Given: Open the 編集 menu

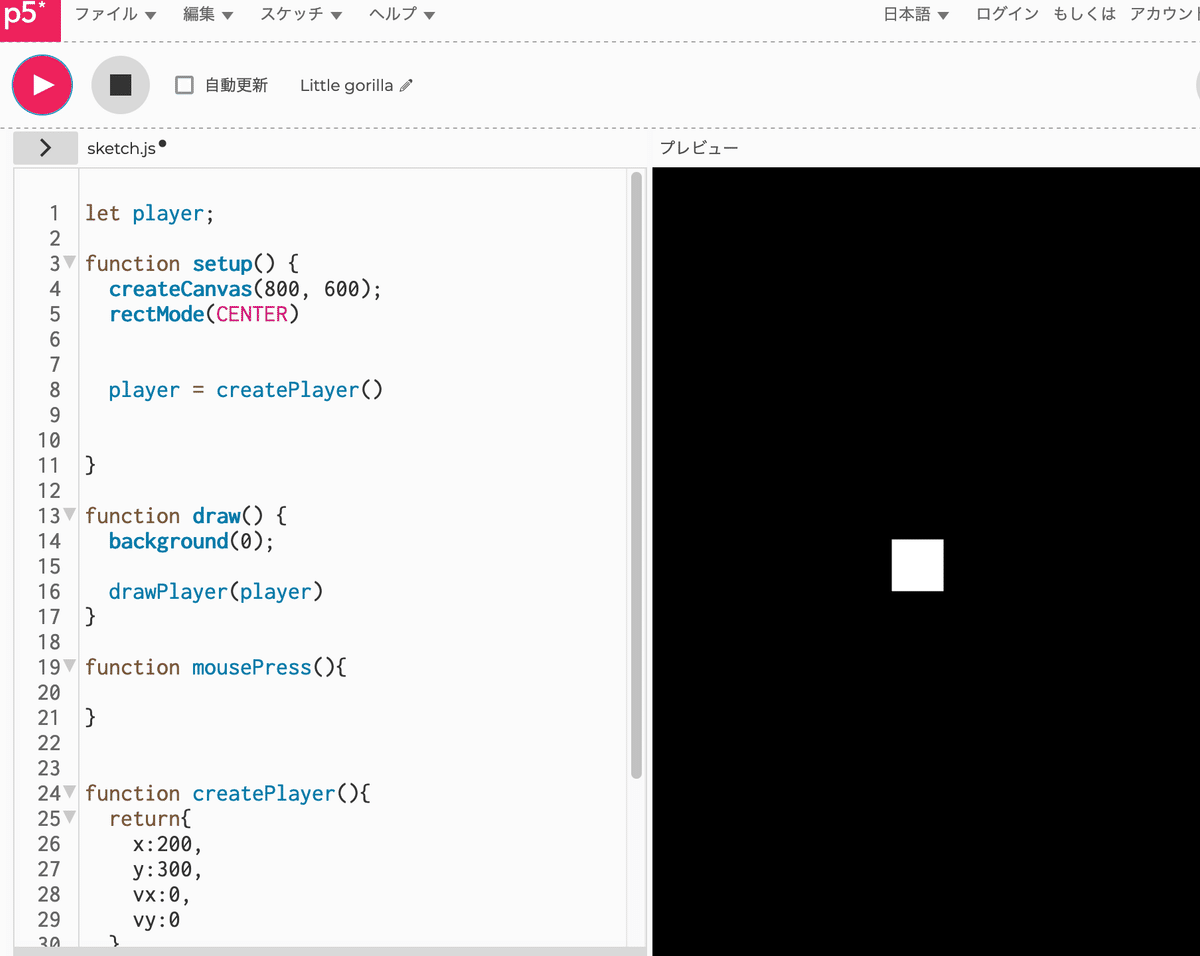Looking at the screenshot, I should click(202, 14).
